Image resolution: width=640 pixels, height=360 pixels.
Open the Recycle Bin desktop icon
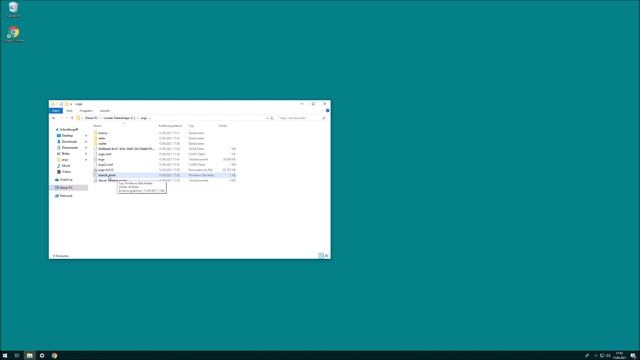pyautogui.click(x=13, y=9)
